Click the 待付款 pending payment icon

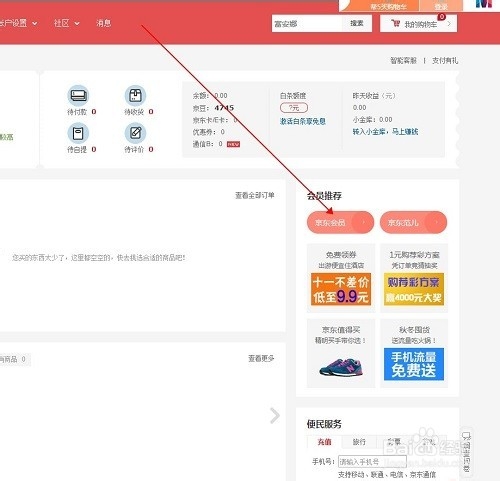[x=78, y=95]
